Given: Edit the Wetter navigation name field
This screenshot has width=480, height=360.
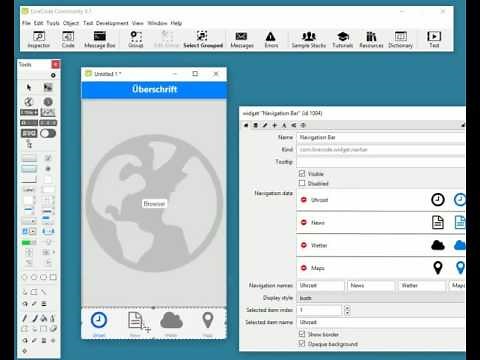Looking at the screenshot, I should (x=422, y=285).
